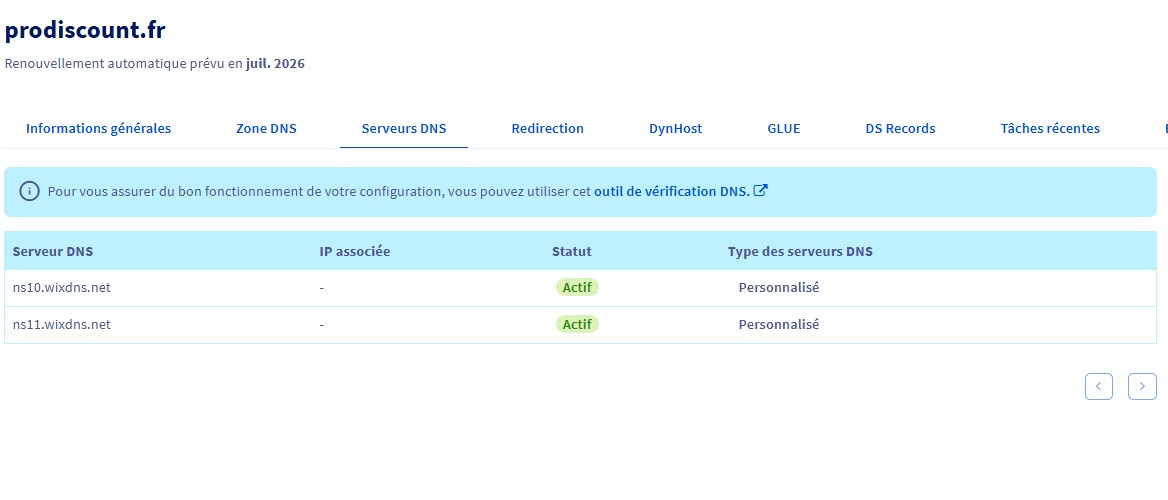This screenshot has width=1168, height=500.
Task: Open the Tâches récentes tab
Action: (1050, 128)
